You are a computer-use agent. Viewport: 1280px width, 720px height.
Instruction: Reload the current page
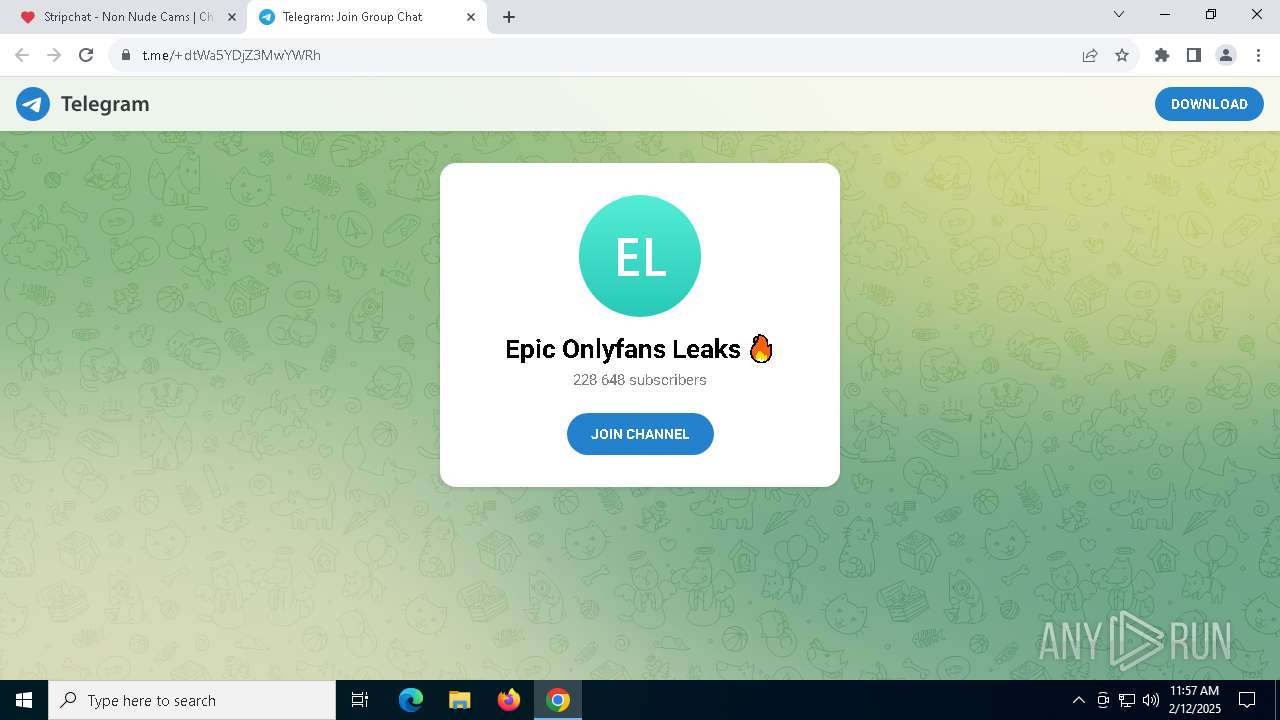click(x=86, y=55)
